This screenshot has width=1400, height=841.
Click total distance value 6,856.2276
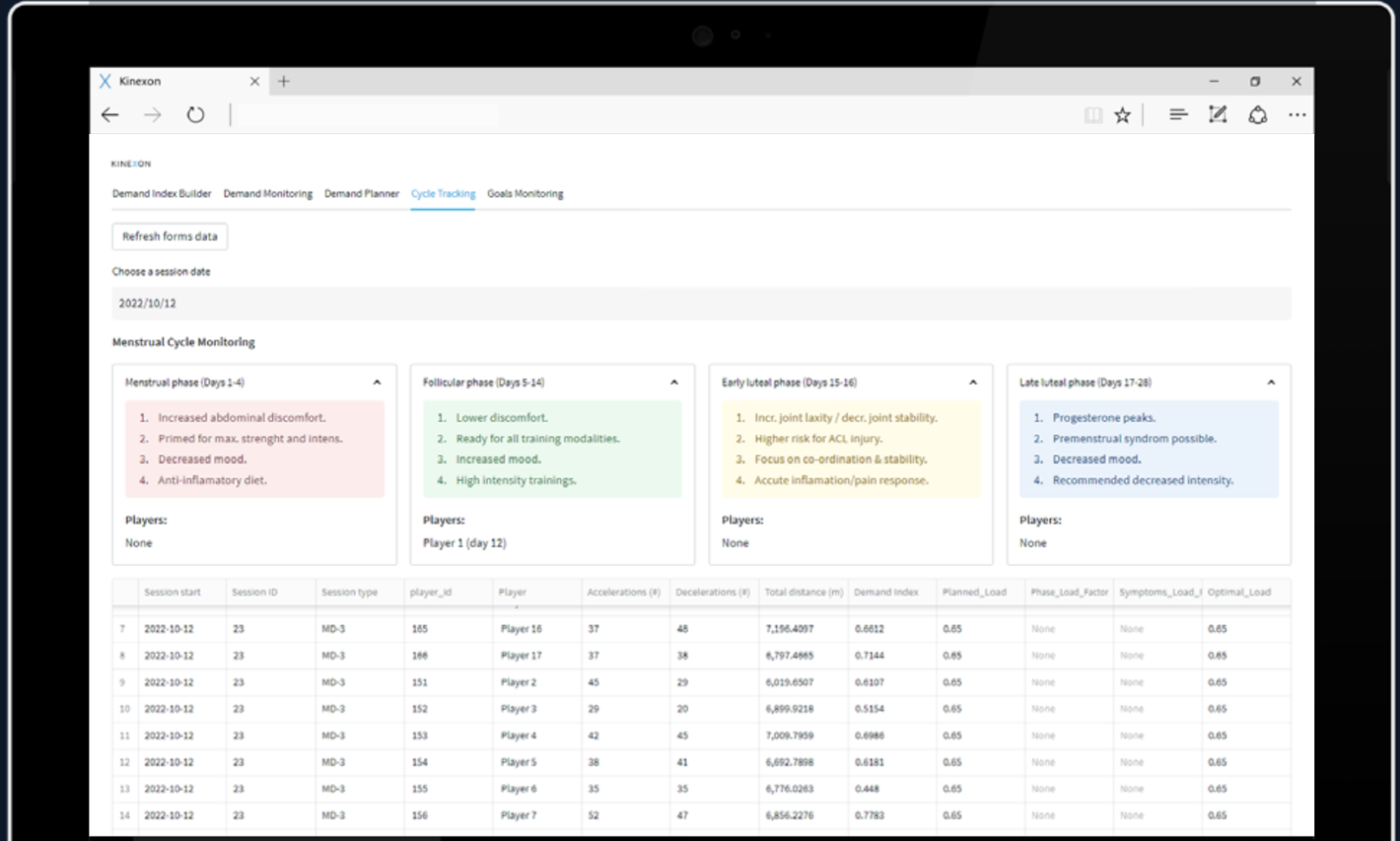point(789,816)
